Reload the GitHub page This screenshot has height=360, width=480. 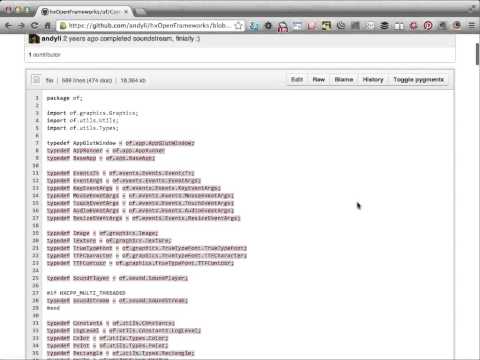[34, 26]
